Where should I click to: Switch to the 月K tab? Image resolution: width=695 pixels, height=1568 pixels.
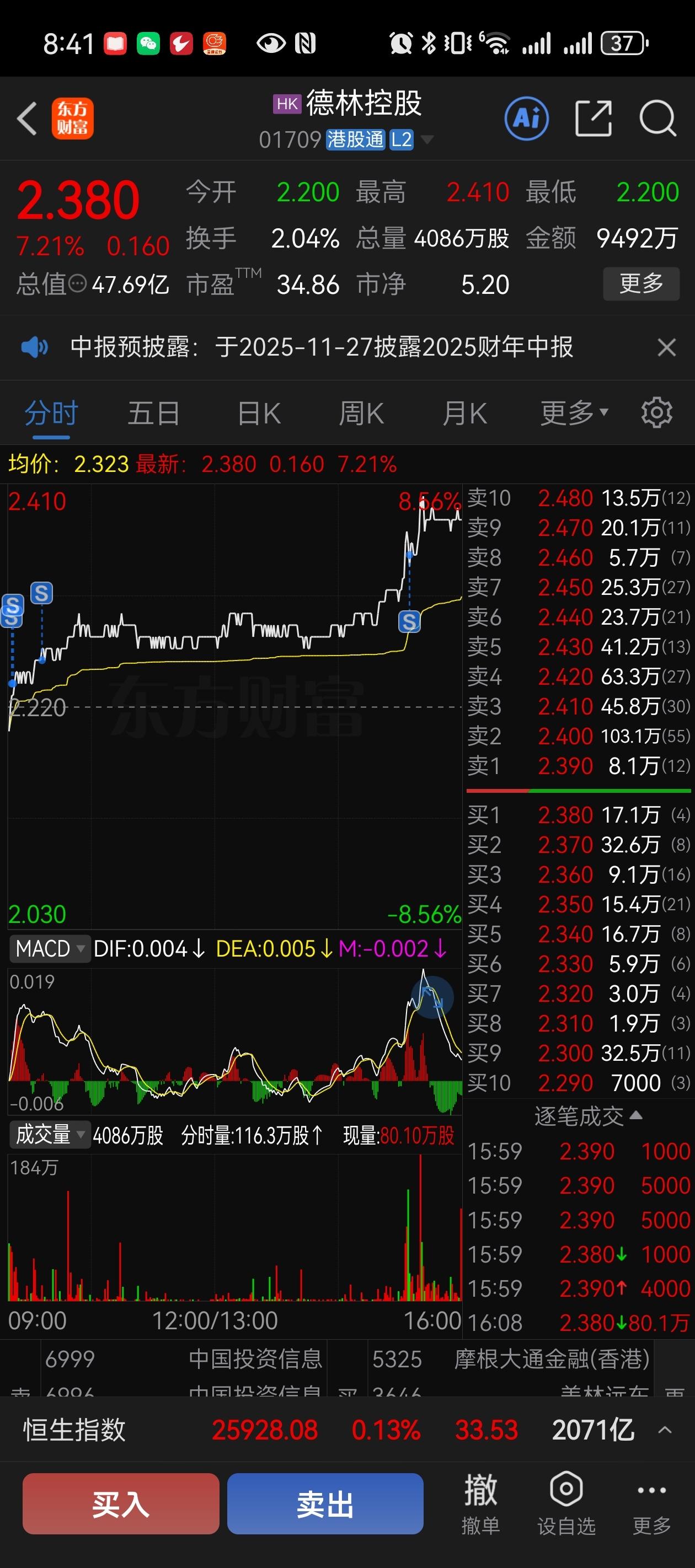click(x=465, y=414)
